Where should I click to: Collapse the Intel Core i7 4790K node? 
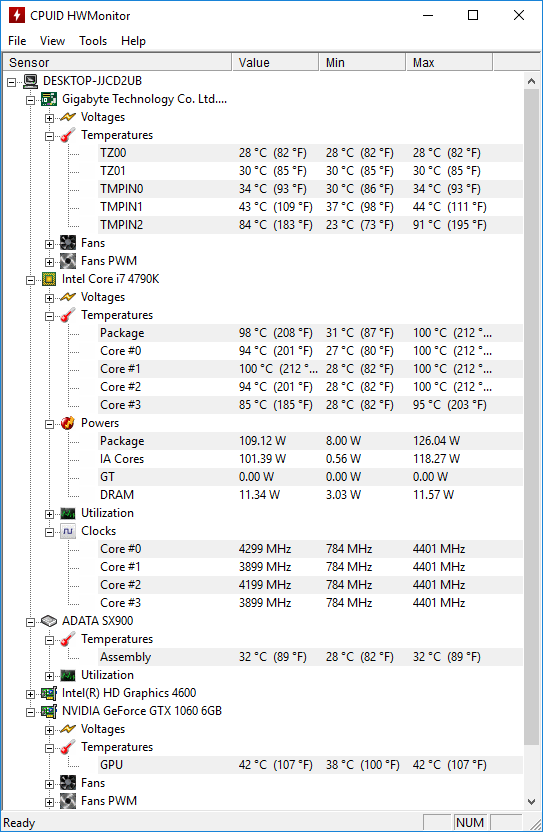(31, 280)
